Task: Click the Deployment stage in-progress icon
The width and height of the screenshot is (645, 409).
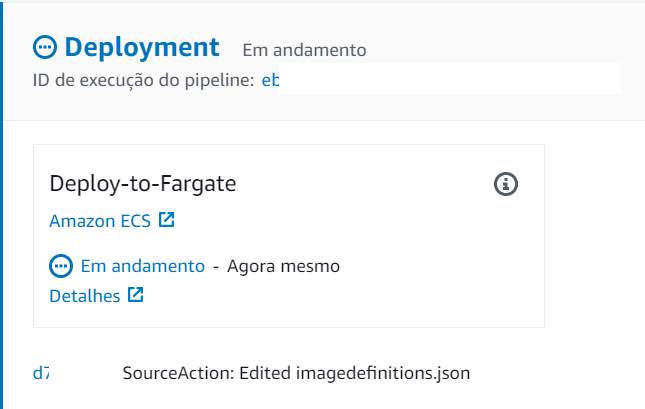Action: (46, 47)
